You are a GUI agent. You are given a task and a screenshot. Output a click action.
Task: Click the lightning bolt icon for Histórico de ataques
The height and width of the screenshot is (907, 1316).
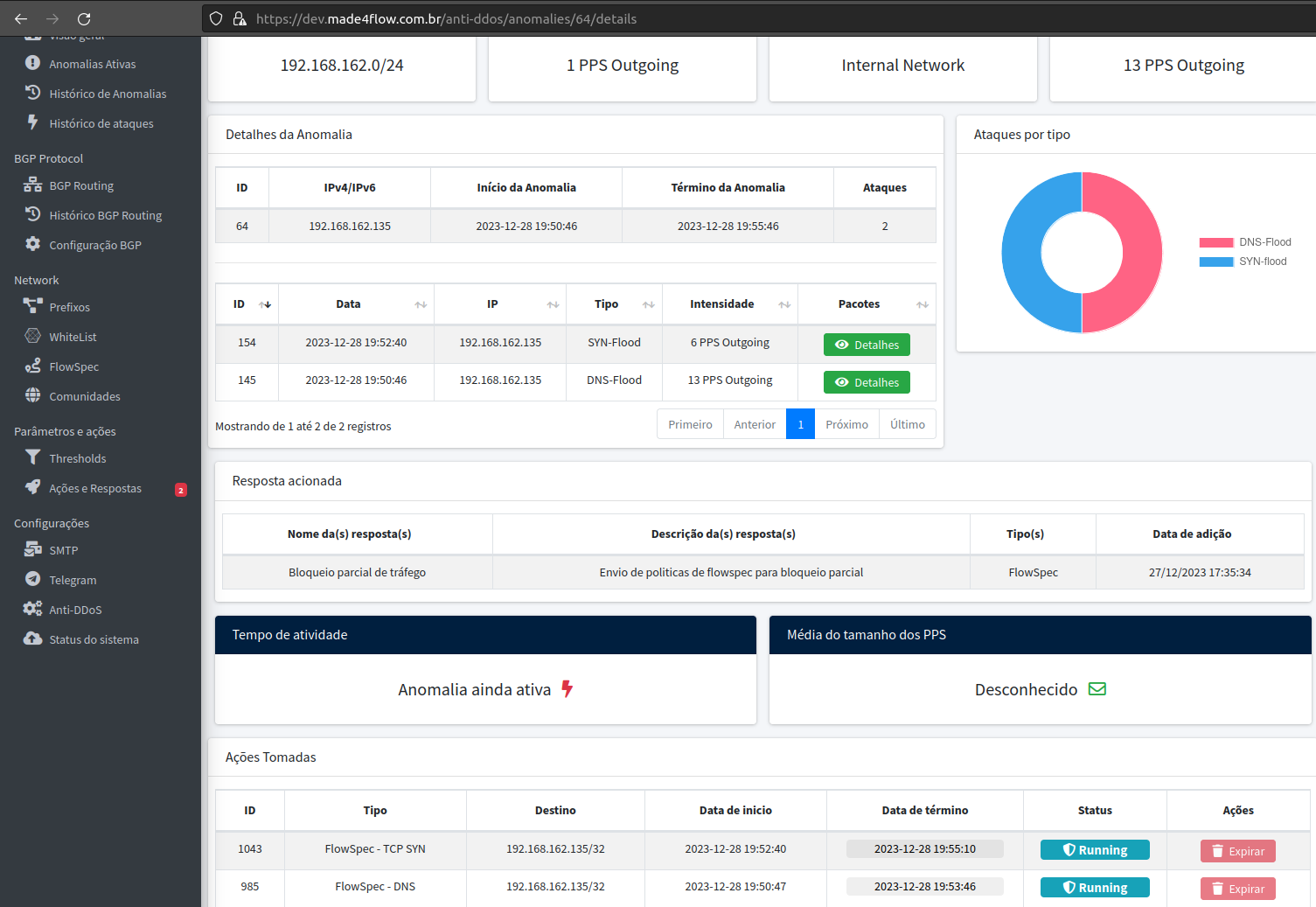point(32,122)
